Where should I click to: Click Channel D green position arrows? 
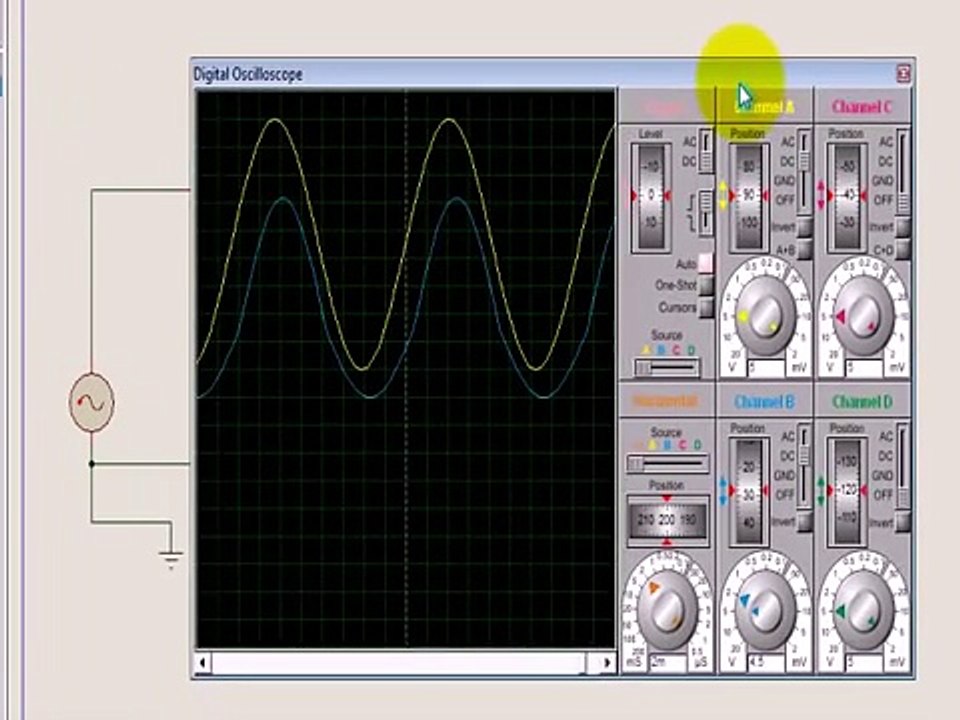click(820, 491)
